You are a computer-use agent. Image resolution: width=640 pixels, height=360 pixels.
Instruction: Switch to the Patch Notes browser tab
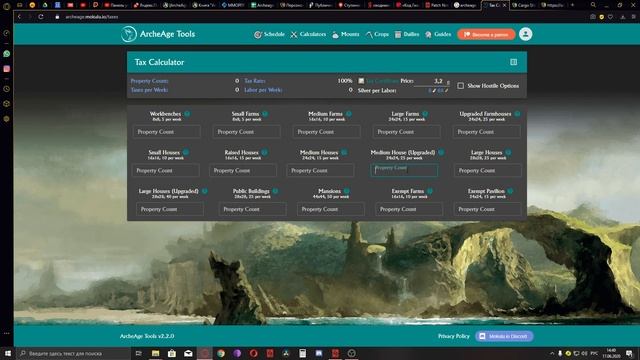(437, 5)
